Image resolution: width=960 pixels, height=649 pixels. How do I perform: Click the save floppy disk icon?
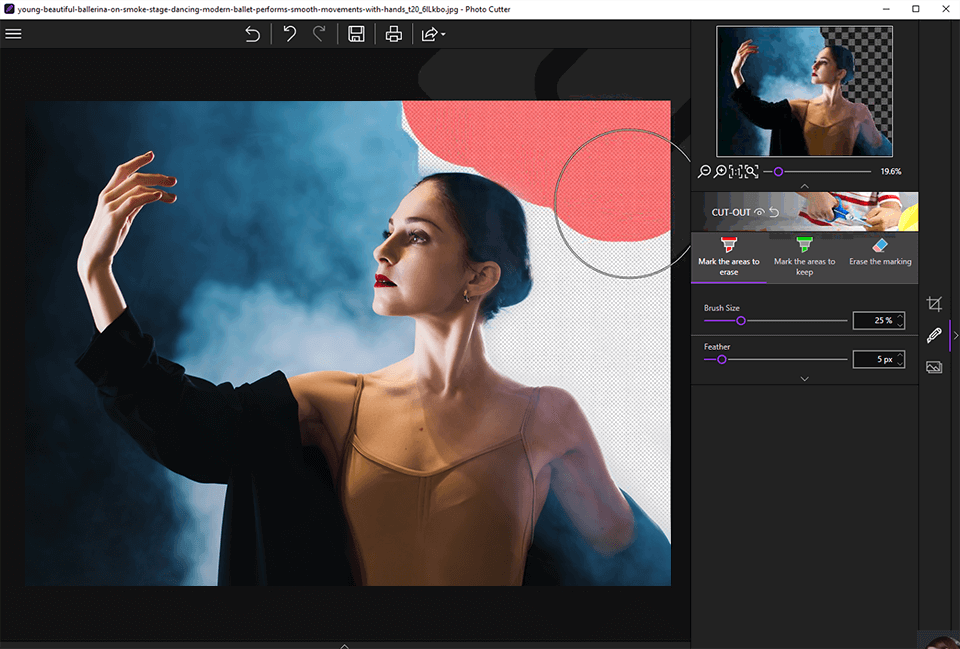pyautogui.click(x=356, y=34)
